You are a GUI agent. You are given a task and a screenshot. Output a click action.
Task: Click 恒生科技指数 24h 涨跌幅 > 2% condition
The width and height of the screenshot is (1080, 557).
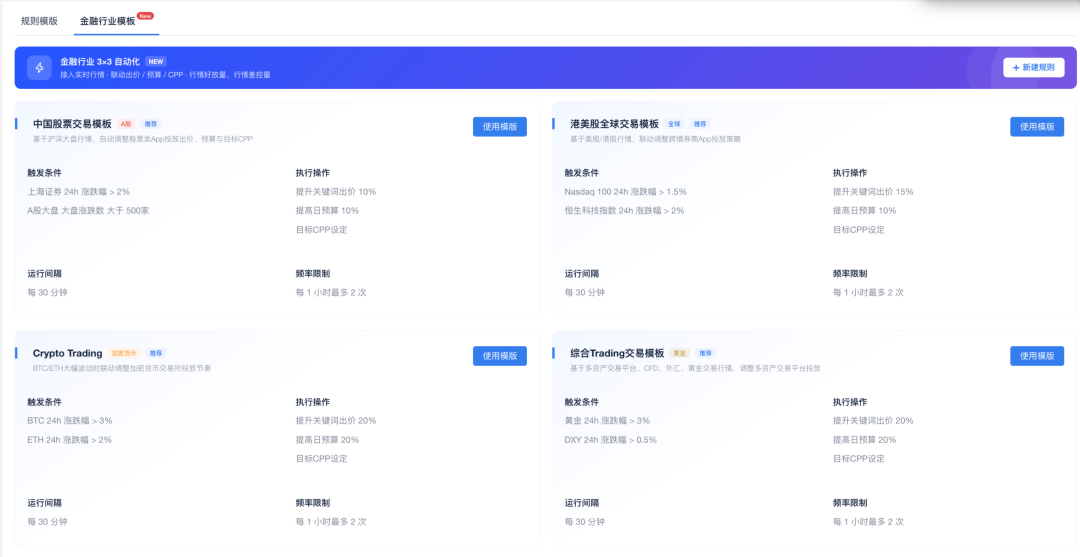(624, 211)
